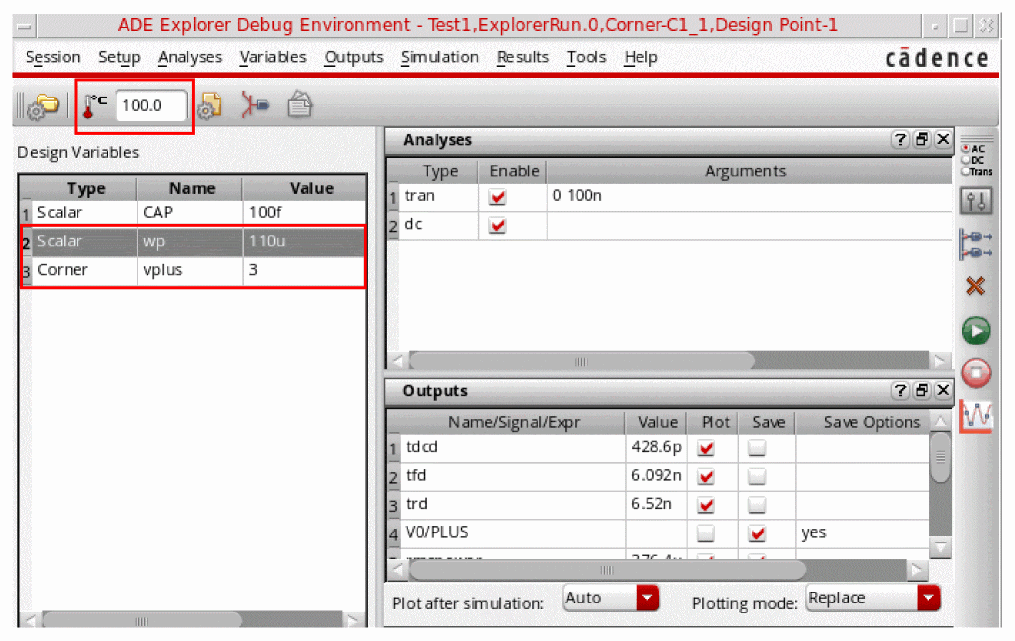This screenshot has height=641, width=1015.
Task: Open the Setup menu
Action: pyautogui.click(x=119, y=58)
